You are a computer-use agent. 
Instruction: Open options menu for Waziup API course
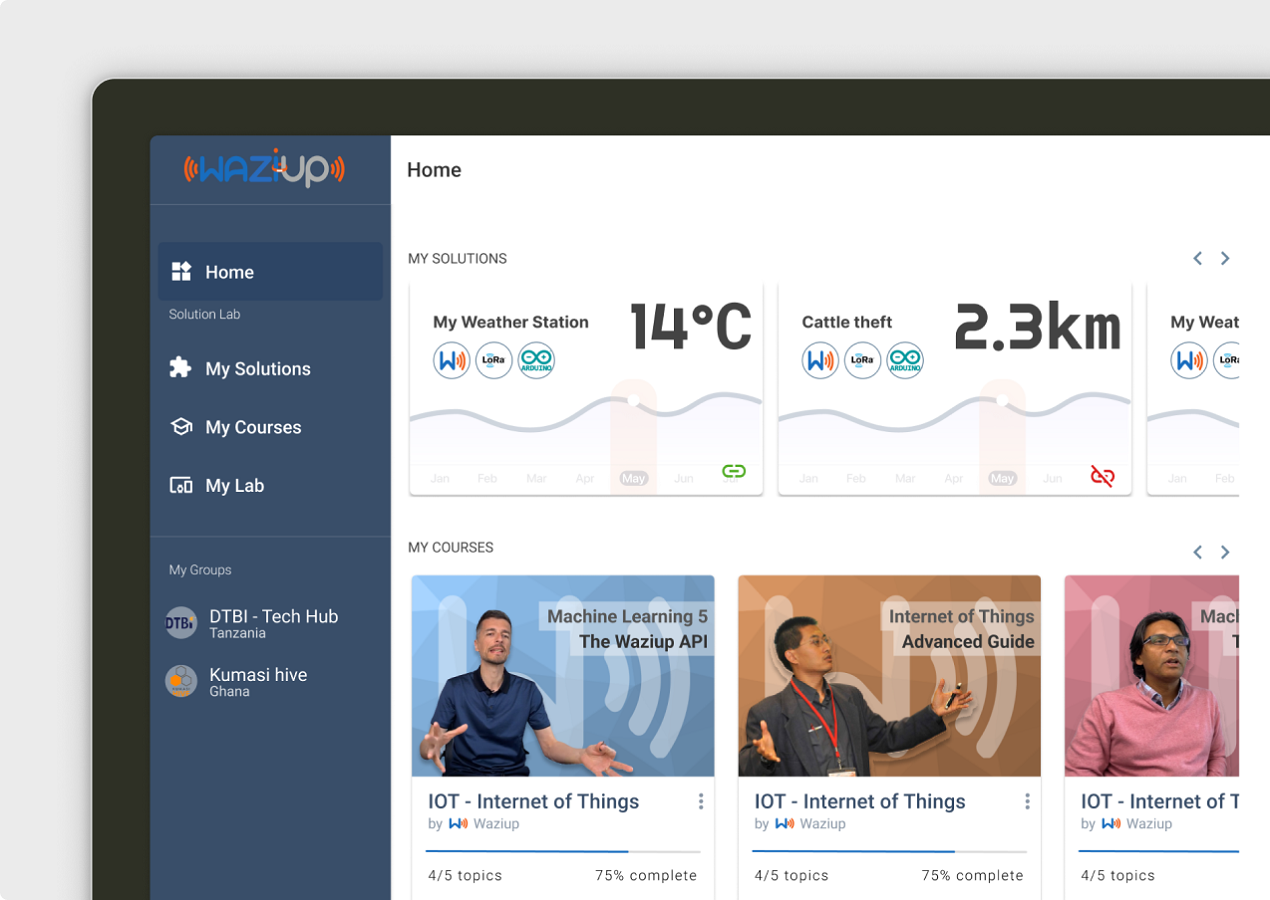701,802
